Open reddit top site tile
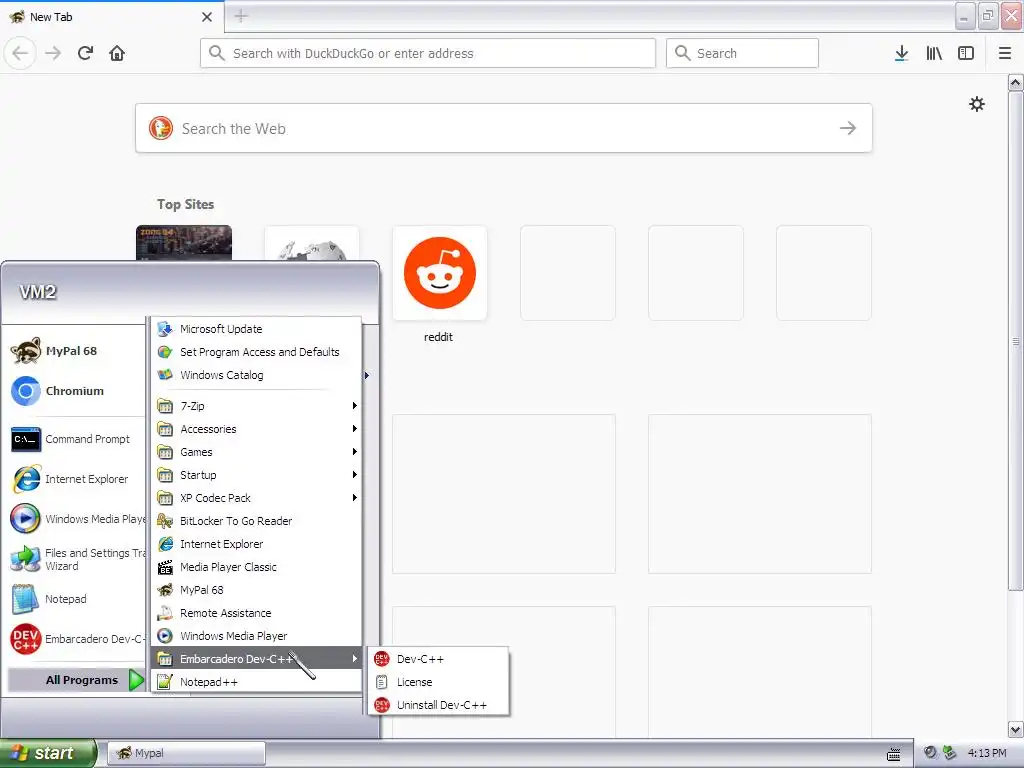 [440, 273]
